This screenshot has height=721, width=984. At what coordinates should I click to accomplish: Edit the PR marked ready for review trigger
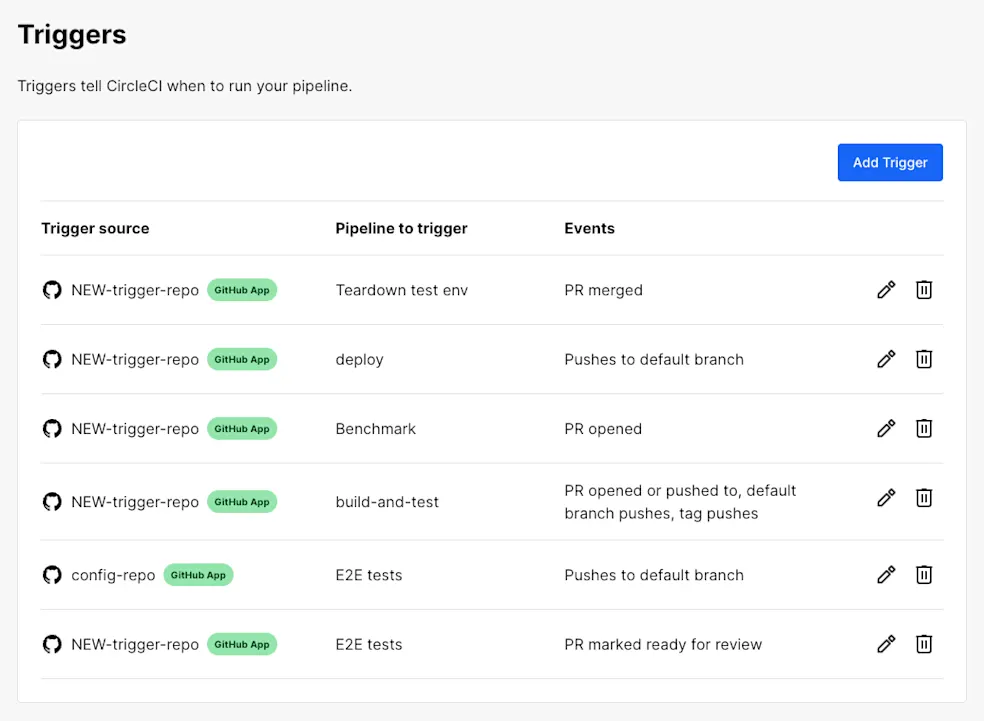[x=886, y=644]
